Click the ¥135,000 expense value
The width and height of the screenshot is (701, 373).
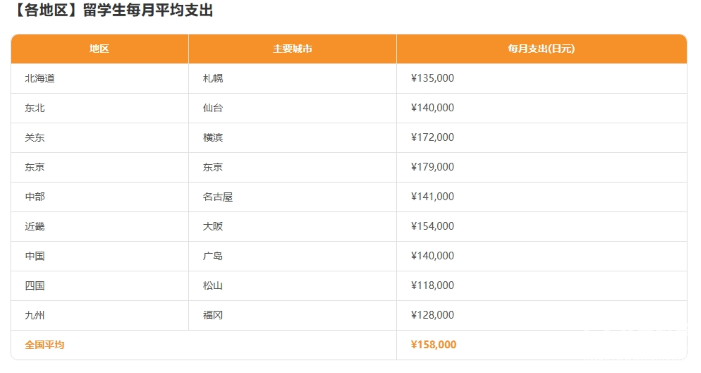point(432,78)
